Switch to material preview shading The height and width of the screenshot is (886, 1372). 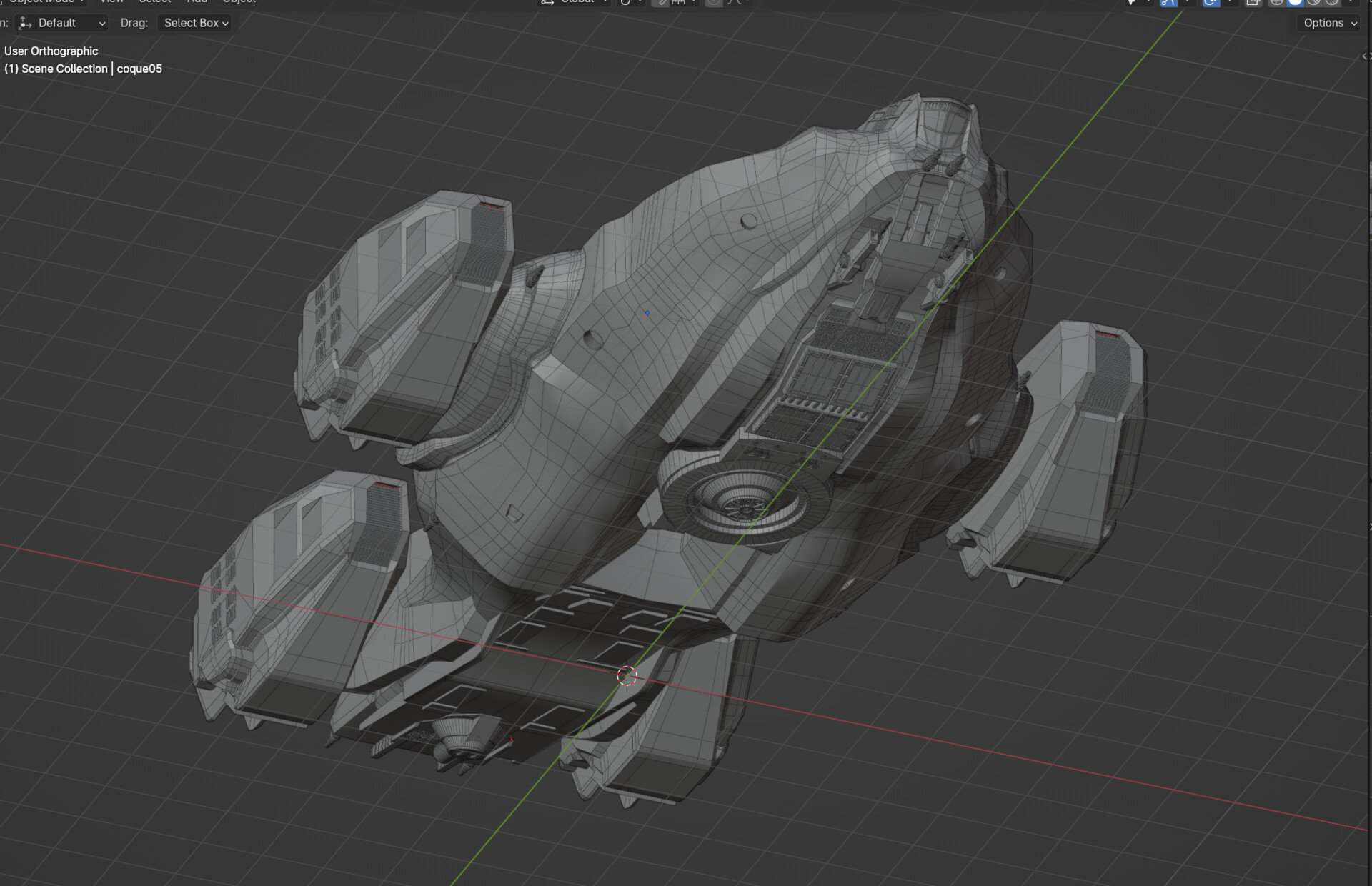[x=1313, y=2]
